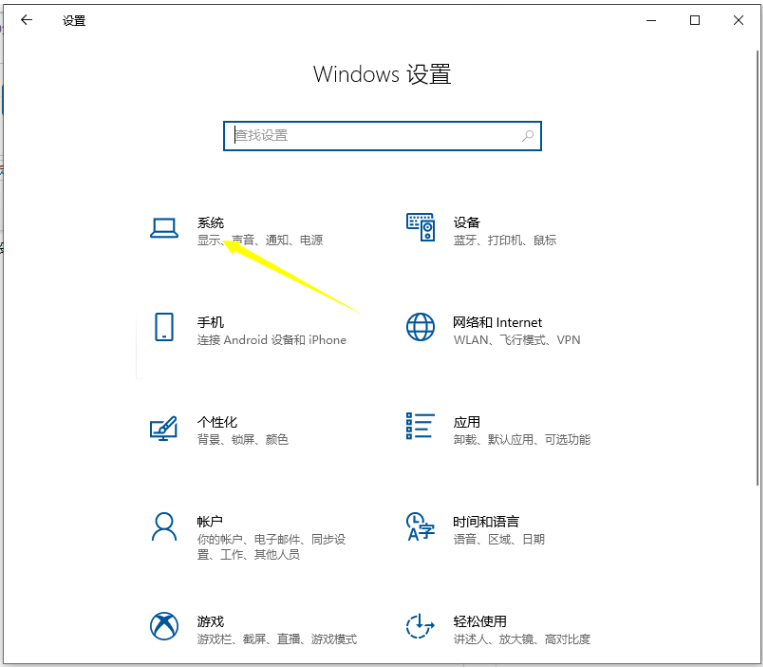Open the 时间和语言 category label
This screenshot has height=668, width=763.
click(x=485, y=522)
